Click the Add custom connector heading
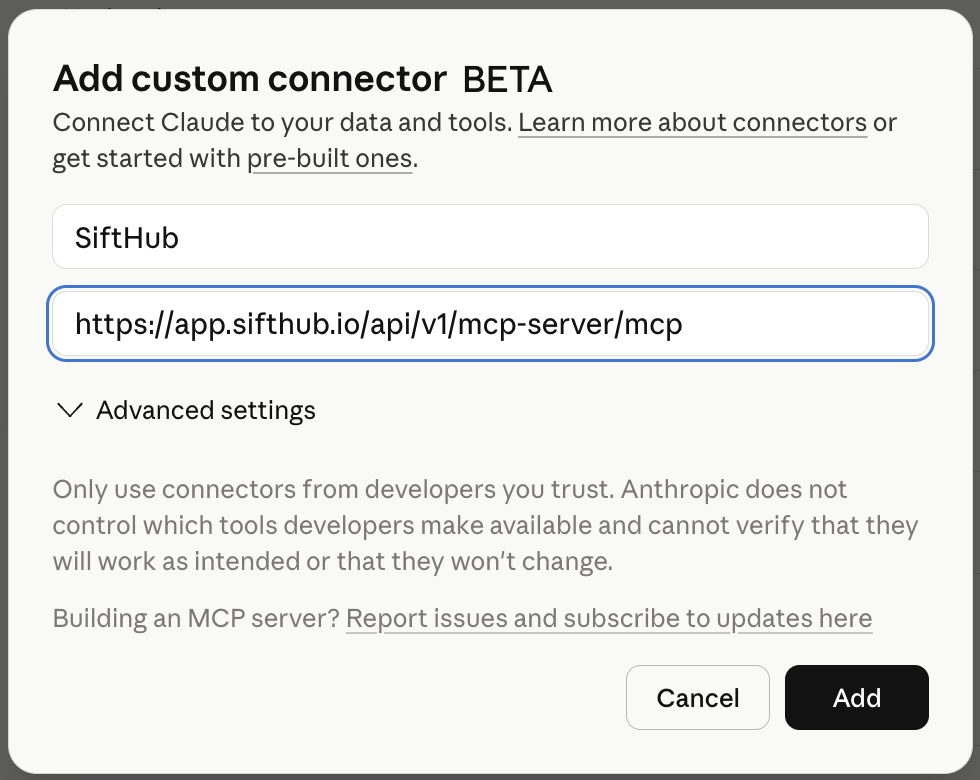Screen dimensions: 980x780 pyautogui.click(x=250, y=79)
